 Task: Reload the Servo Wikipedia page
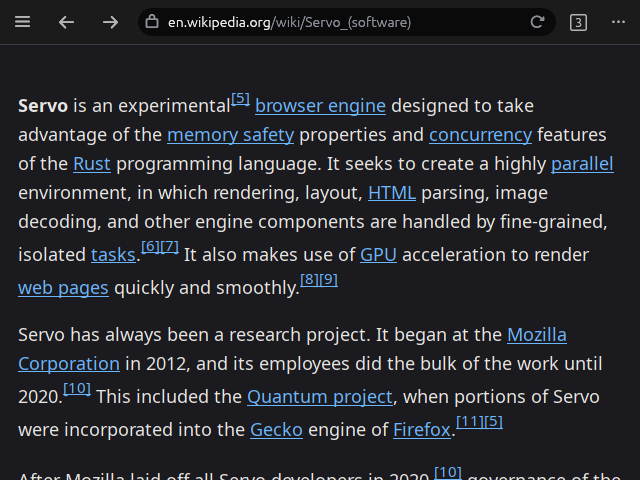point(537,22)
